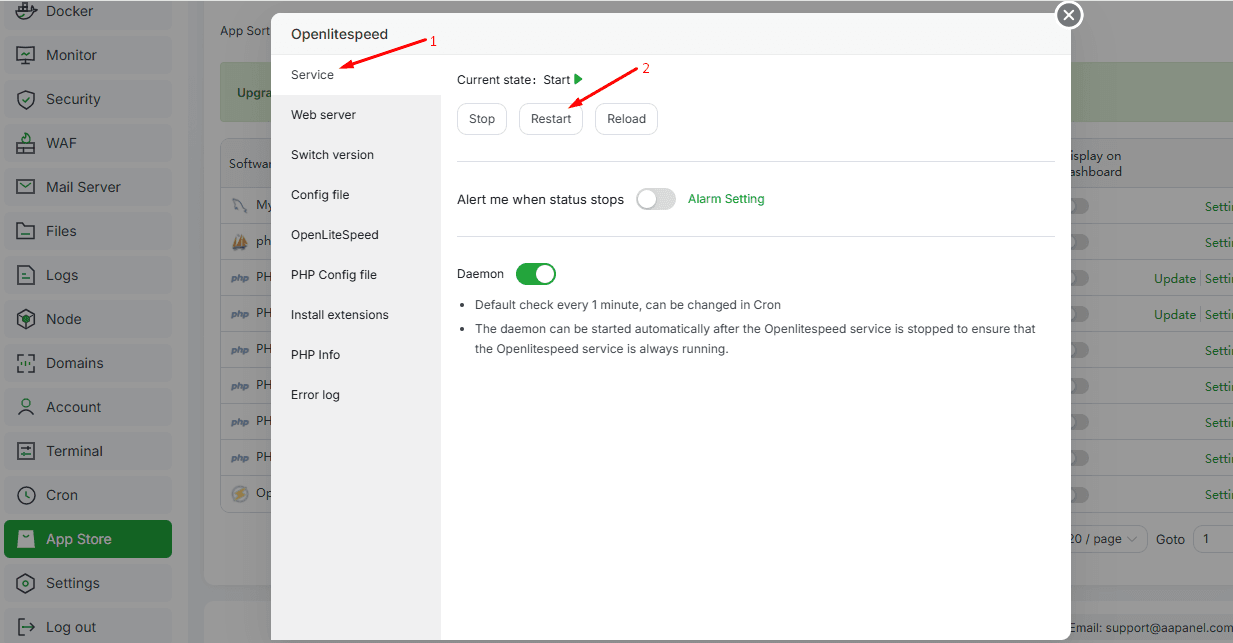This screenshot has width=1233, height=643.
Task: Open the PHP Info tab
Action: point(315,355)
